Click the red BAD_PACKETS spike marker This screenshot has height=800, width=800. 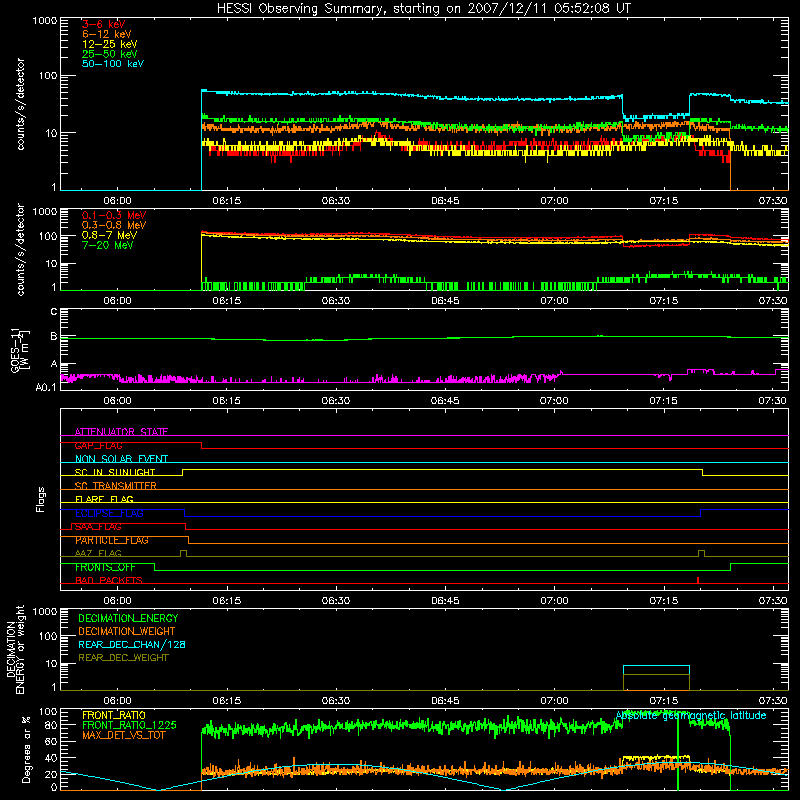click(697, 580)
